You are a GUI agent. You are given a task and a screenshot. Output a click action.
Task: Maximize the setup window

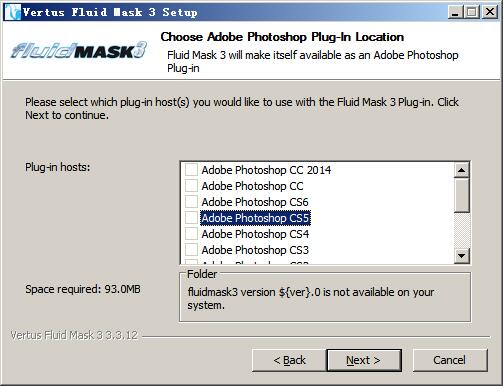[472, 12]
